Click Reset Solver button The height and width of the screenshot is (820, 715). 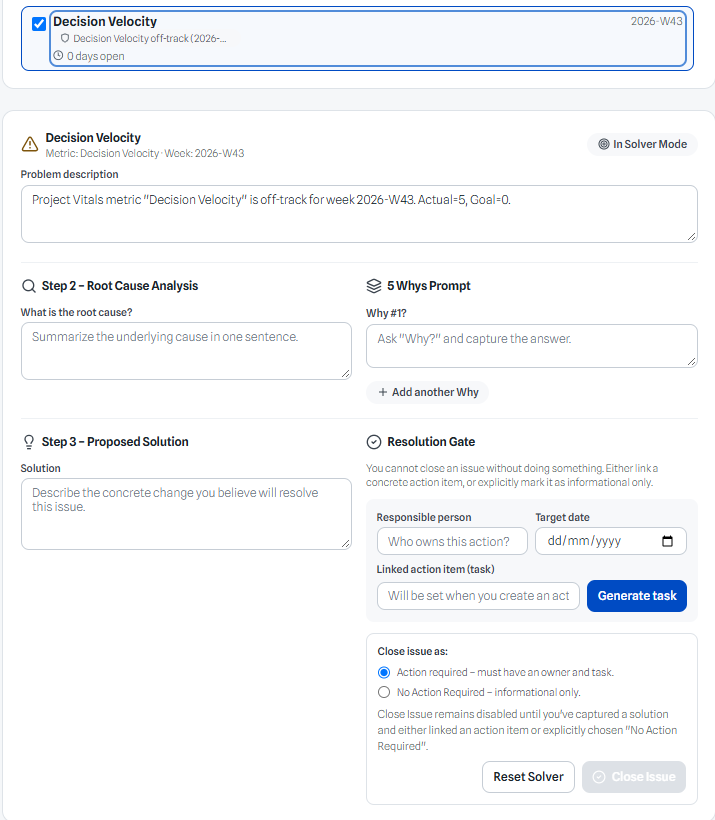pos(528,777)
